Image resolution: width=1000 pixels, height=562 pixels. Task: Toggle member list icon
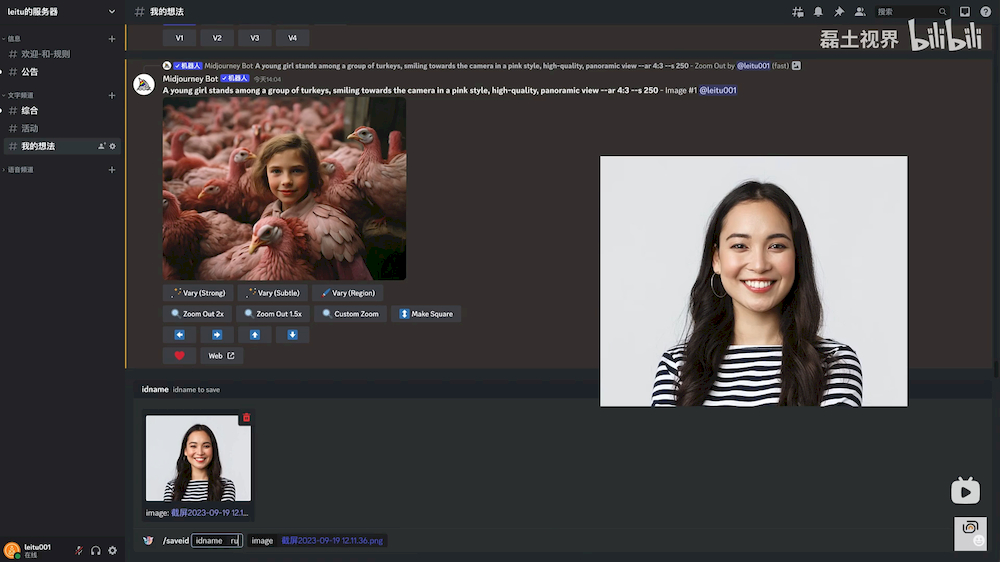(x=860, y=11)
